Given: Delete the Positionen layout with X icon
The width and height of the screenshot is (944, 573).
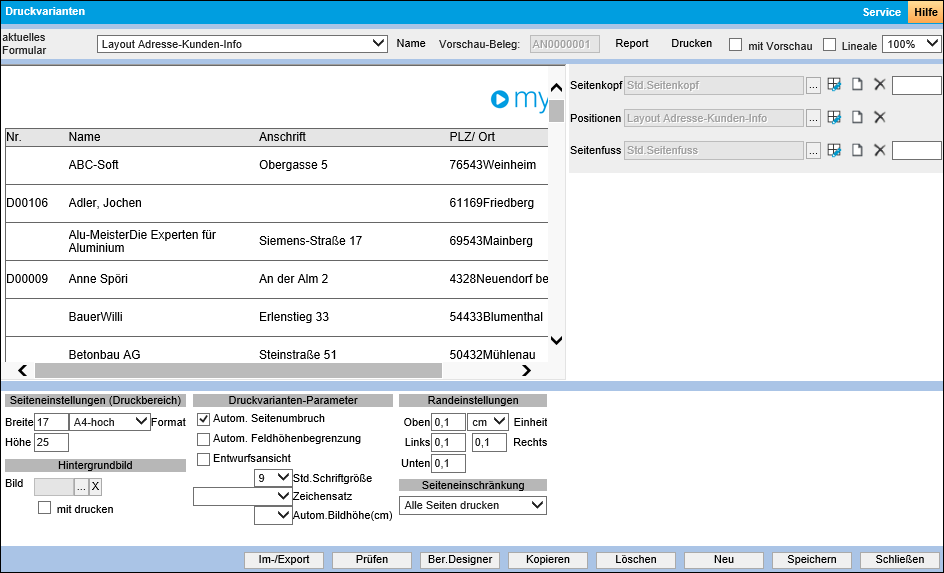Looking at the screenshot, I should point(880,117).
